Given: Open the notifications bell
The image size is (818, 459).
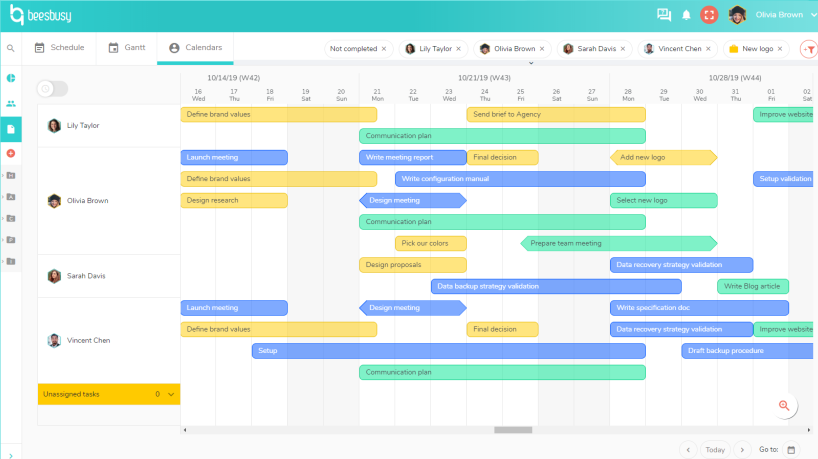Looking at the screenshot, I should coord(686,15).
